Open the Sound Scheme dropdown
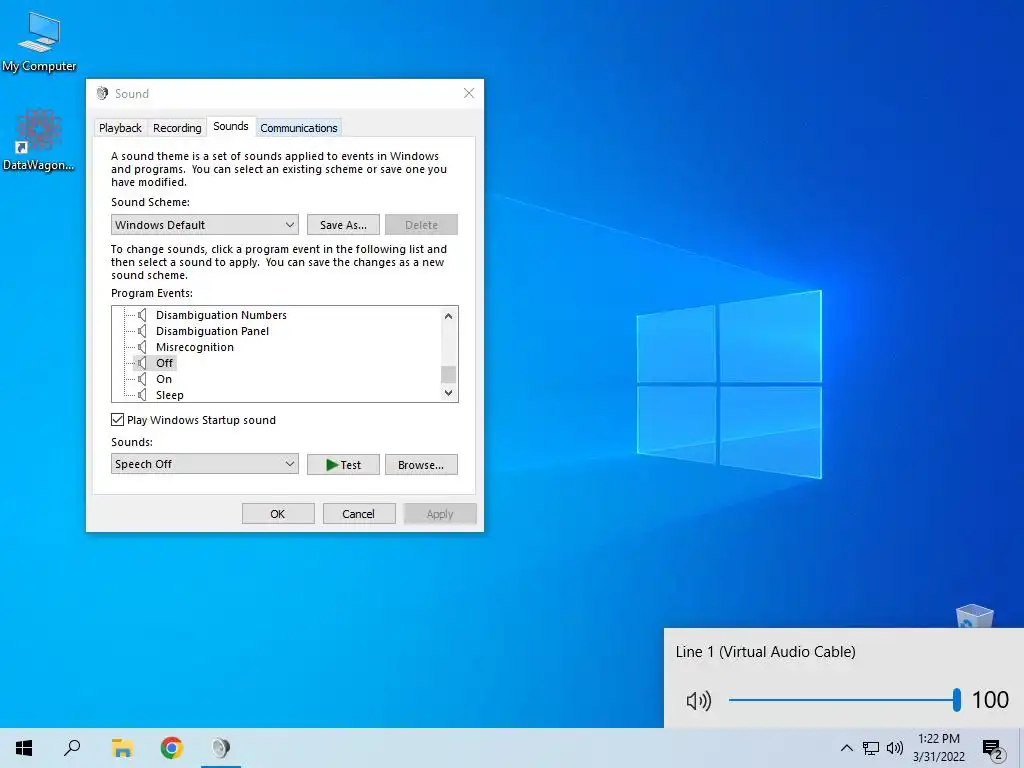Image resolution: width=1024 pixels, height=768 pixels. (204, 225)
